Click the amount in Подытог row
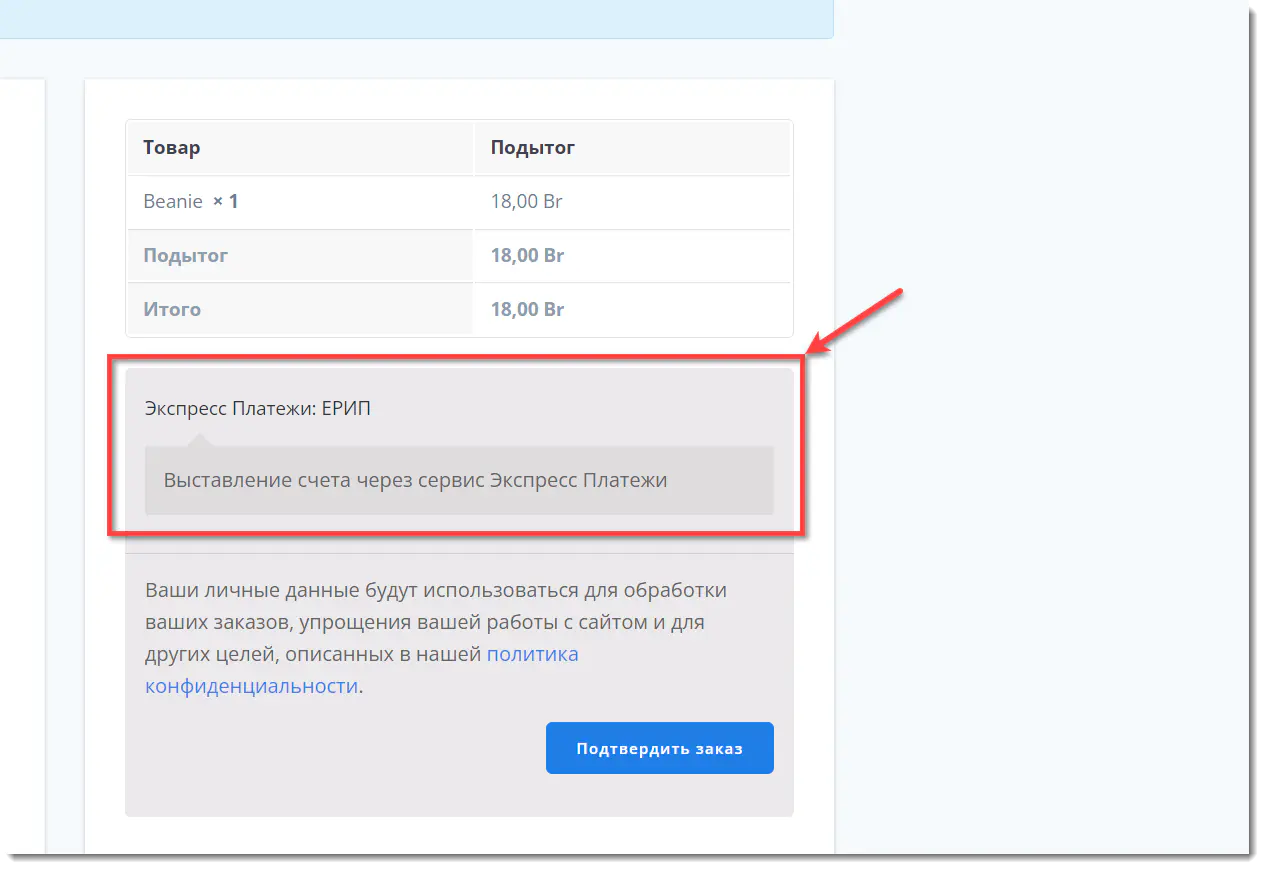Viewport: 1264px width, 869px height. click(x=527, y=256)
